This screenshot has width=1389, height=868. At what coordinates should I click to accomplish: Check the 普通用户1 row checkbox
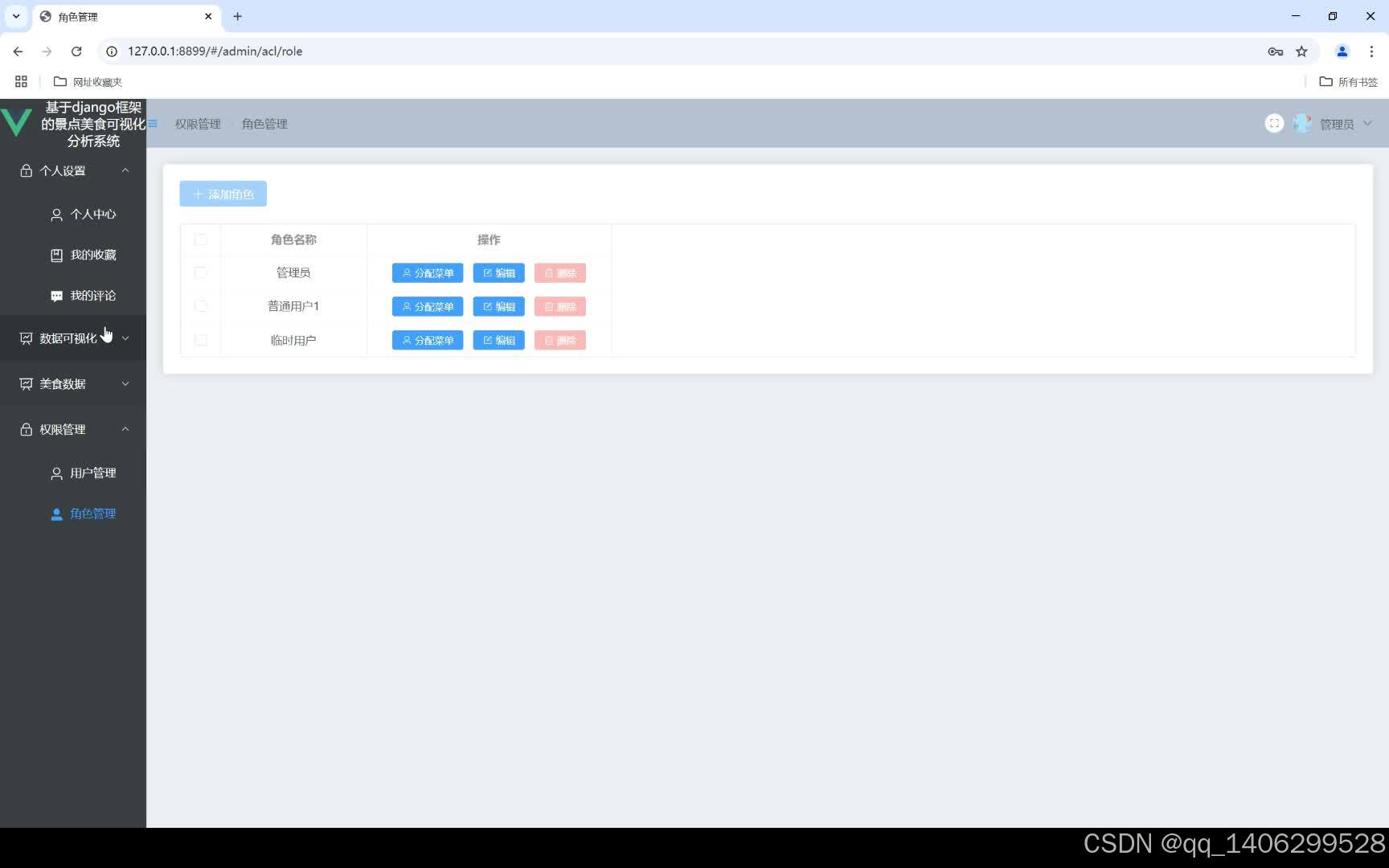click(201, 306)
